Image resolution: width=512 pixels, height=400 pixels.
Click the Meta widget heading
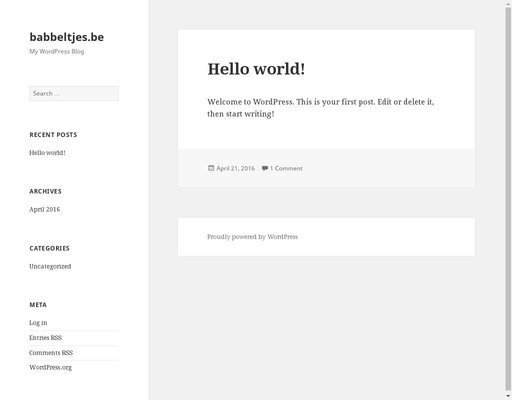point(38,305)
